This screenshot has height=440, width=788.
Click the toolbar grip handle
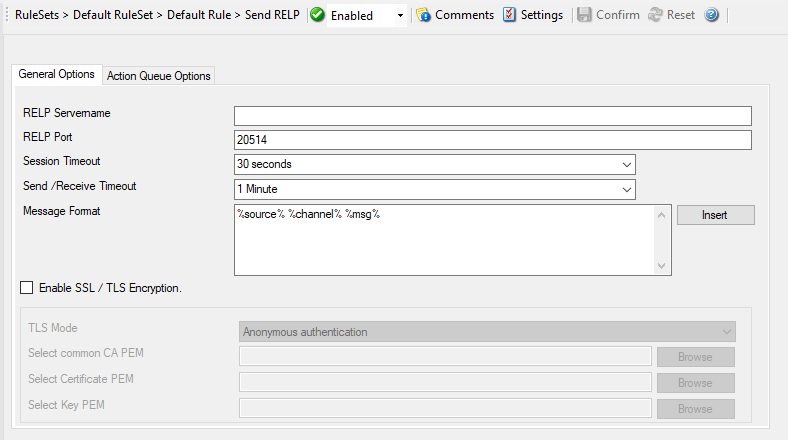[x=7, y=15]
